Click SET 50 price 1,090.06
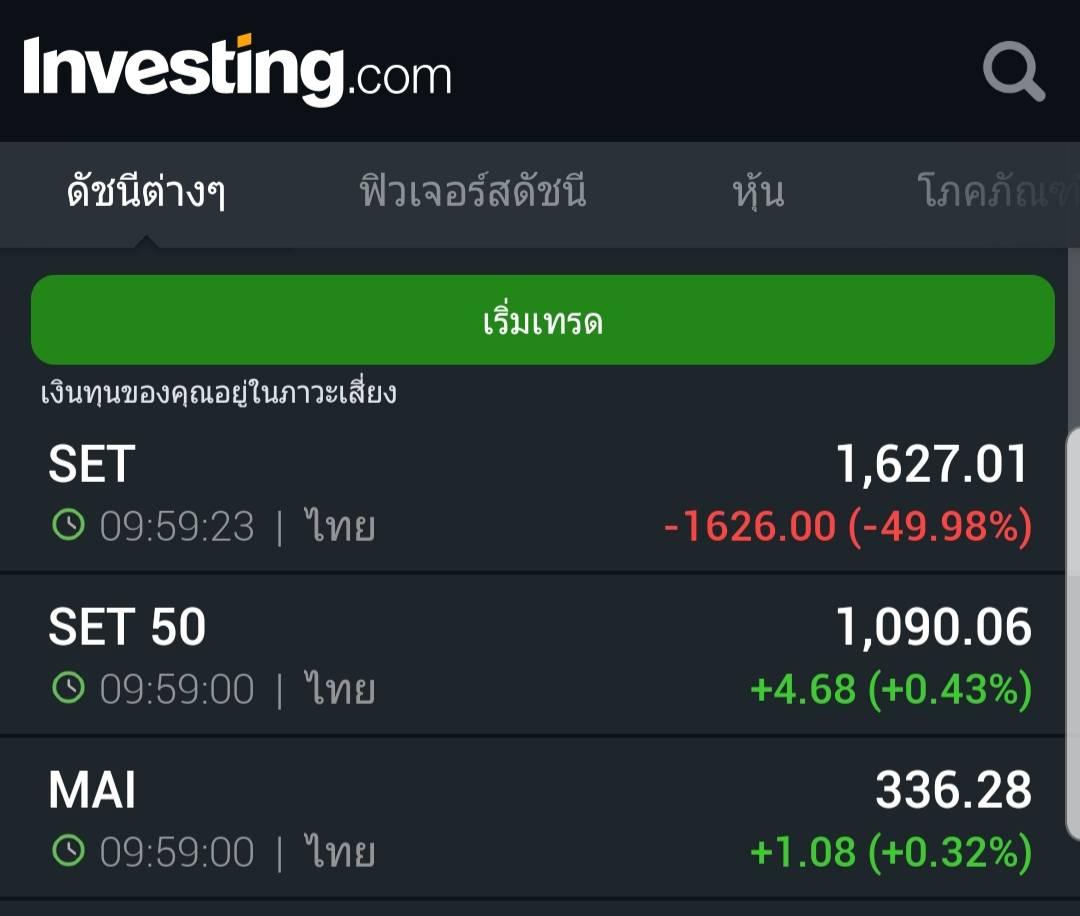This screenshot has height=916, width=1080. point(933,627)
